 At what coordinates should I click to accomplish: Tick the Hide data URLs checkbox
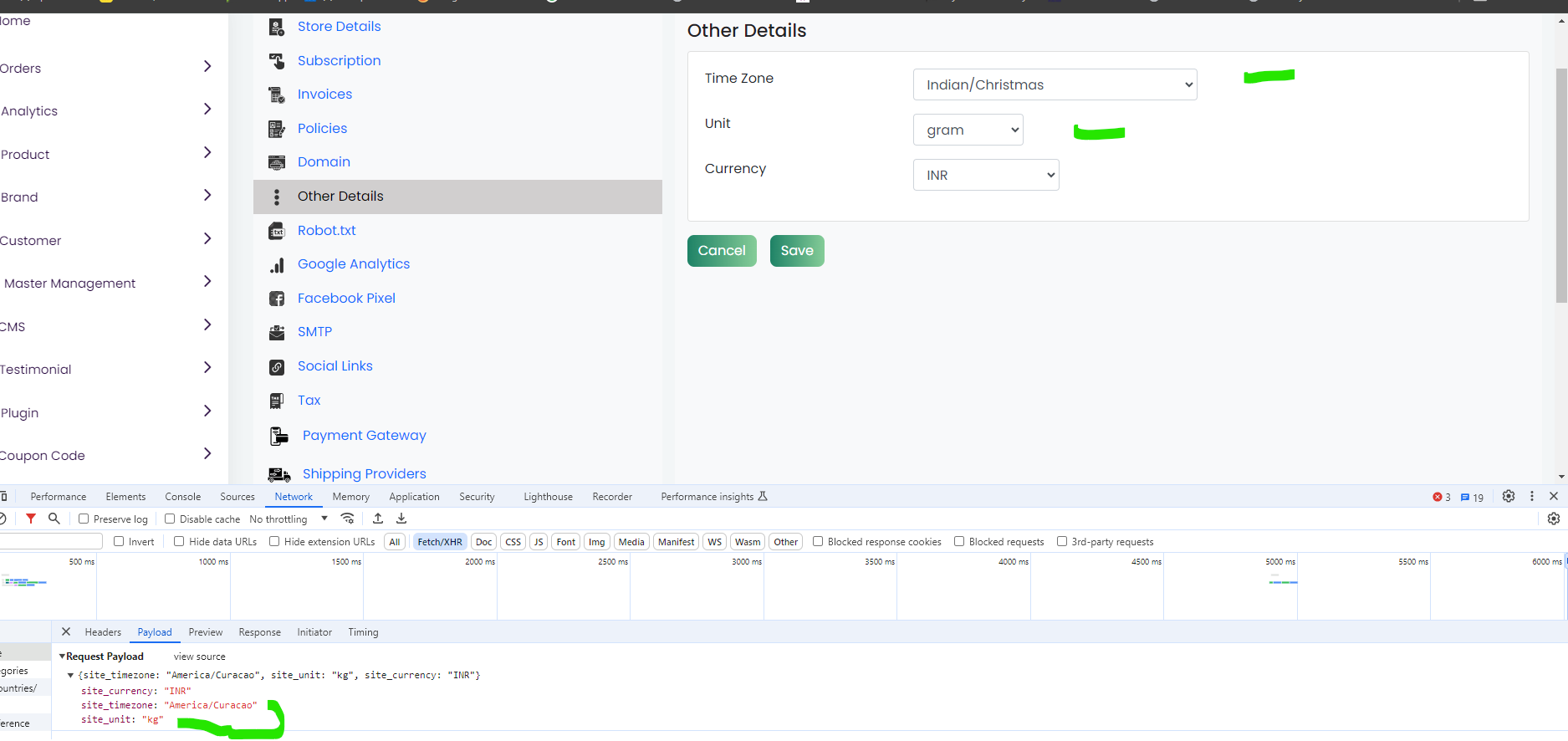(x=179, y=541)
